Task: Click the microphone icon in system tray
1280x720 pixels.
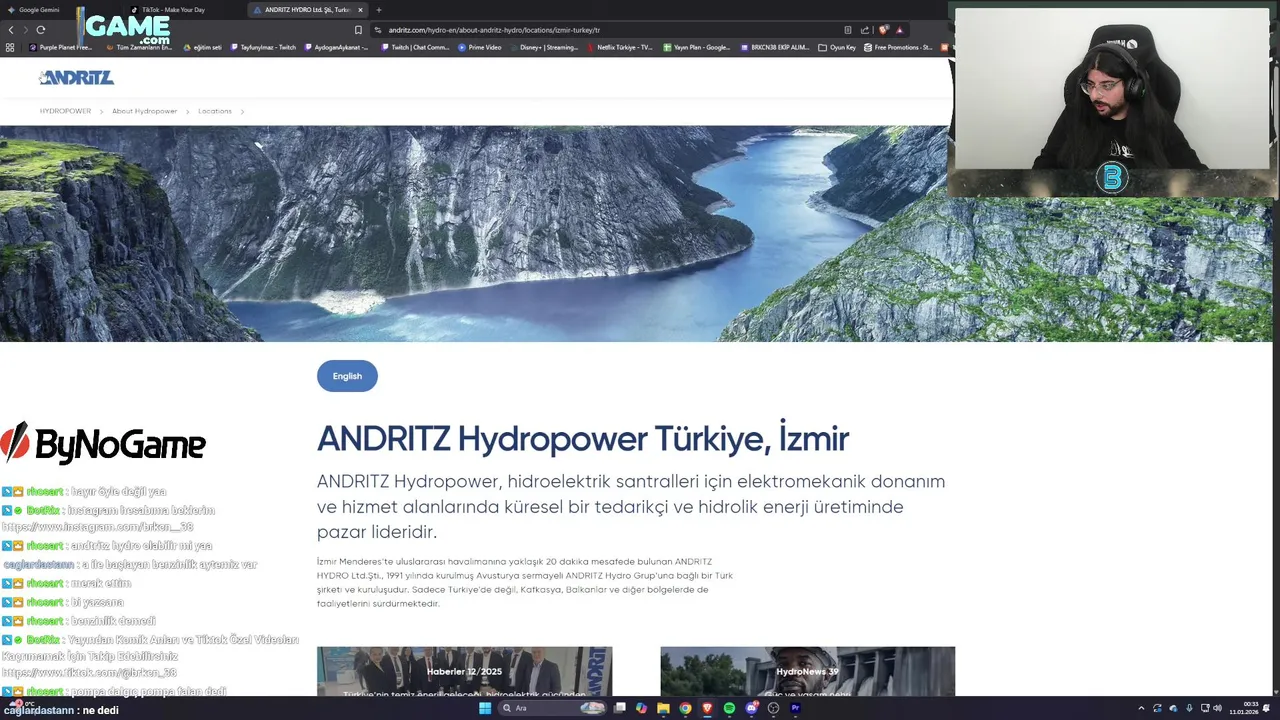Action: 1189,708
